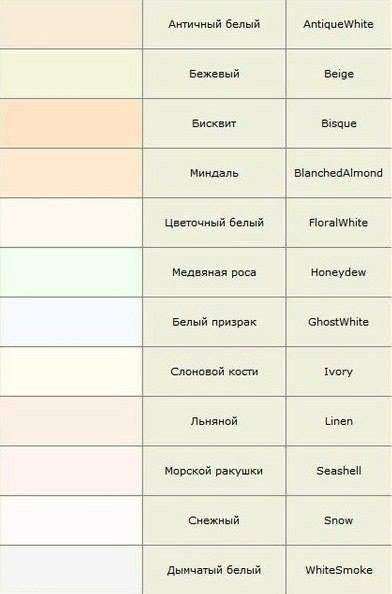
Task: Select the Beige color swatch
Action: 71,73
